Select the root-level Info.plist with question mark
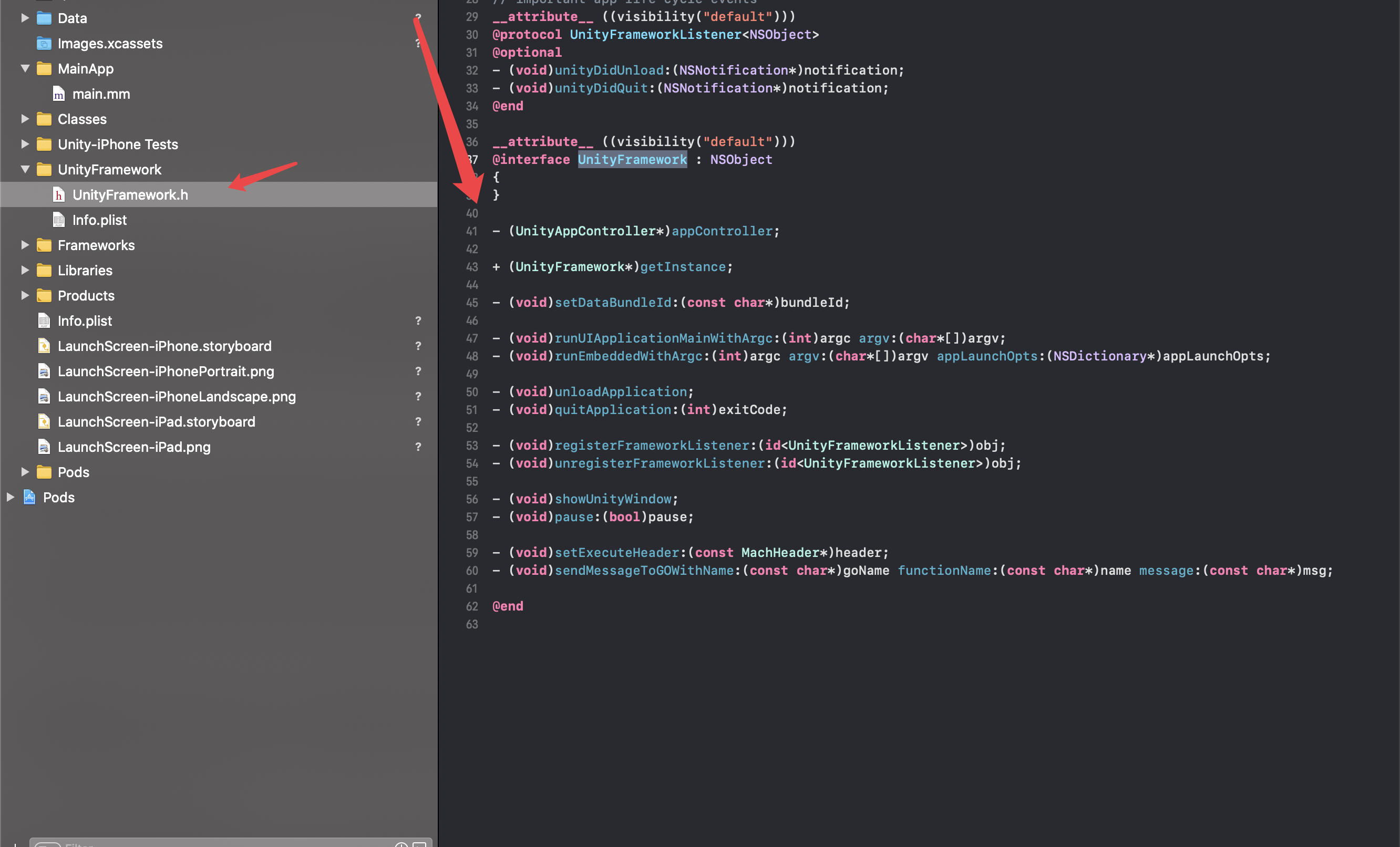The height and width of the screenshot is (847, 1400). point(85,321)
